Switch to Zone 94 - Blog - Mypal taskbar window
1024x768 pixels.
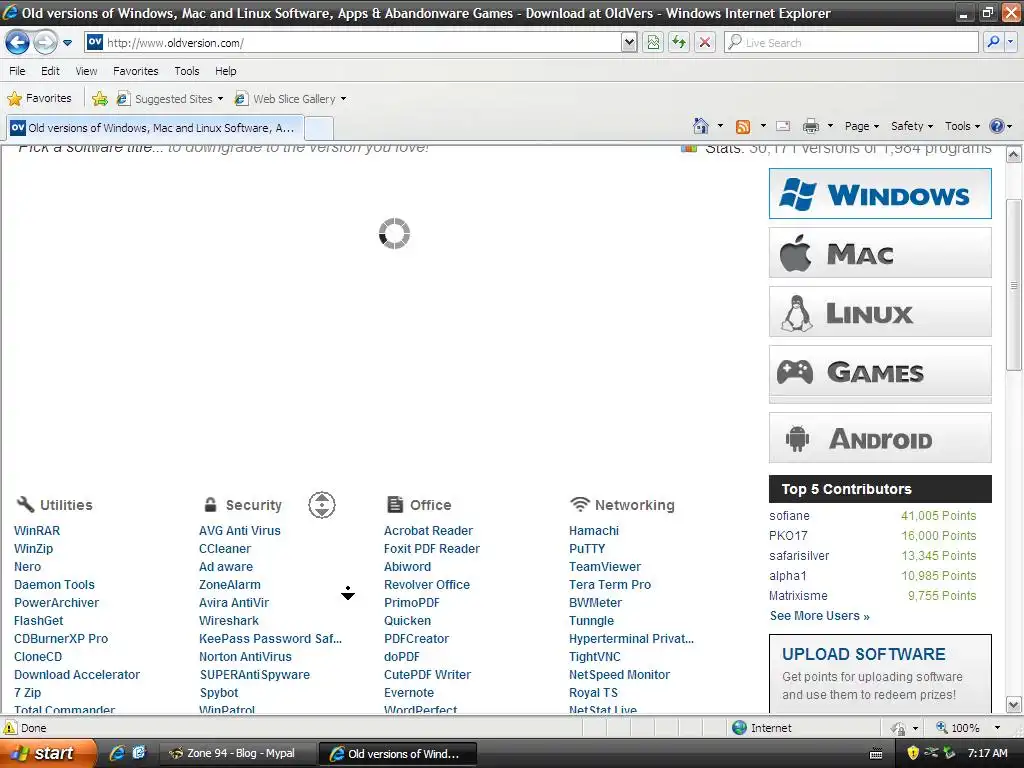tap(238, 753)
